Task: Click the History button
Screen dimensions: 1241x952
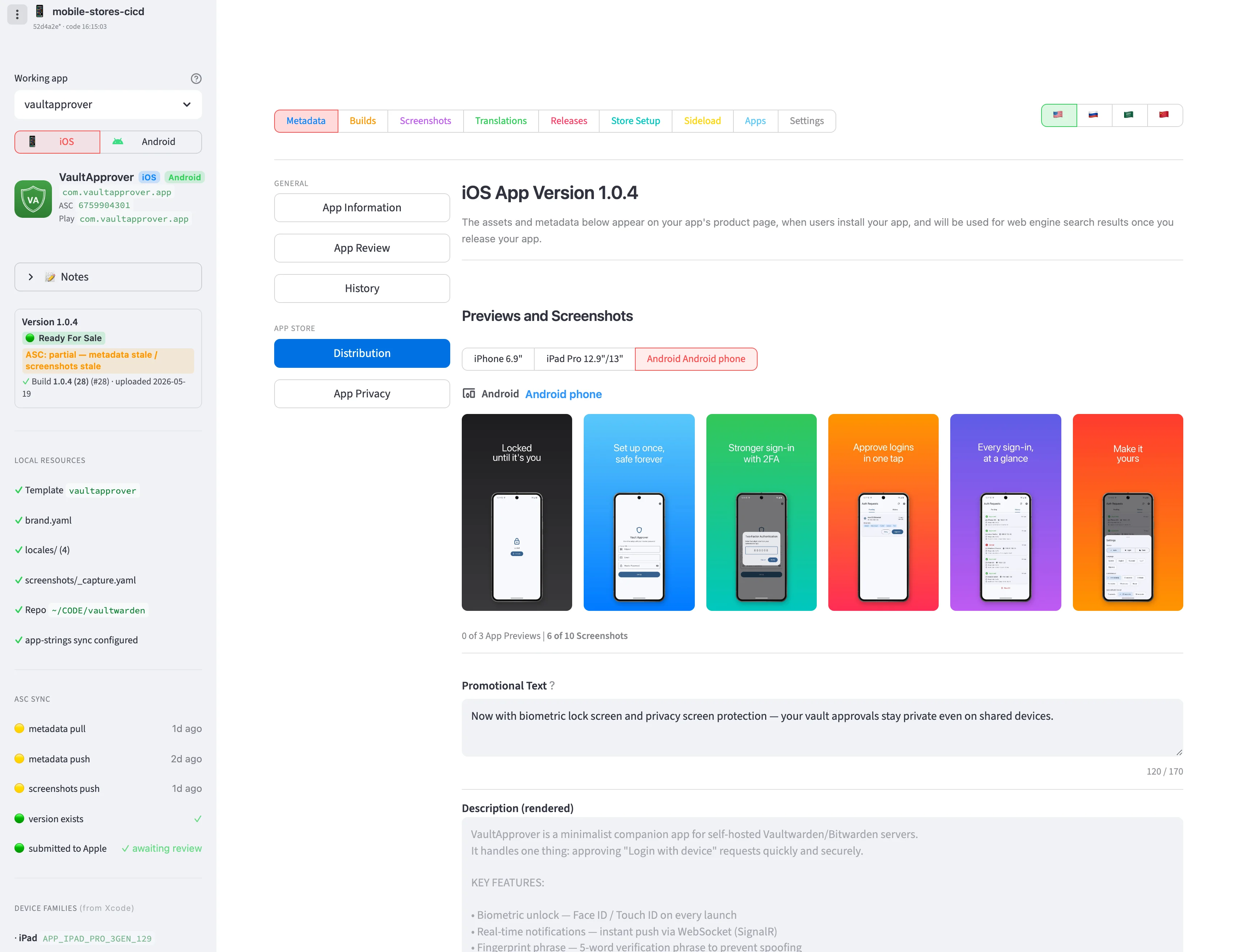Action: pos(362,288)
